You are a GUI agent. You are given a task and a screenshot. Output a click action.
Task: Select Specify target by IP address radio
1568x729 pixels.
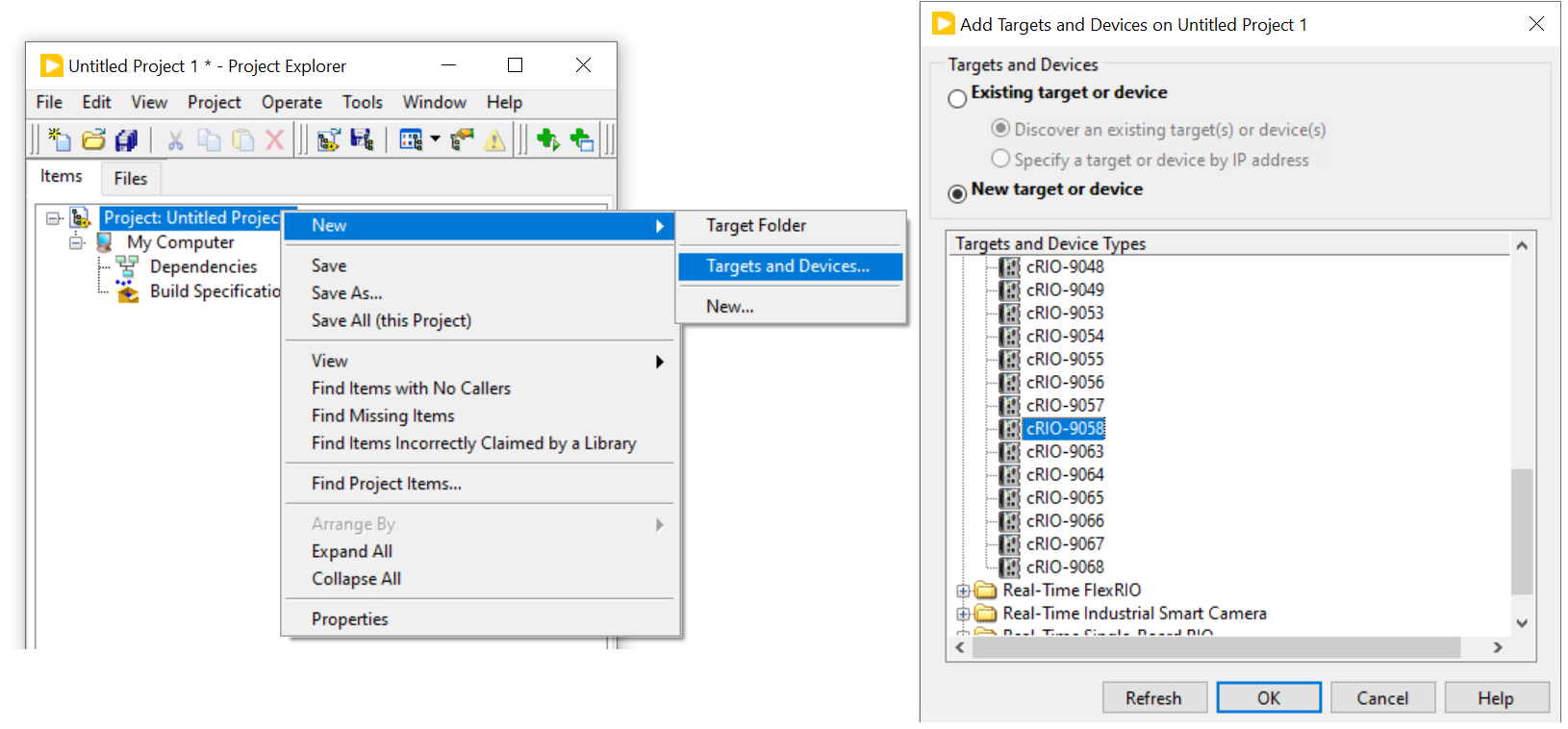pos(1000,158)
